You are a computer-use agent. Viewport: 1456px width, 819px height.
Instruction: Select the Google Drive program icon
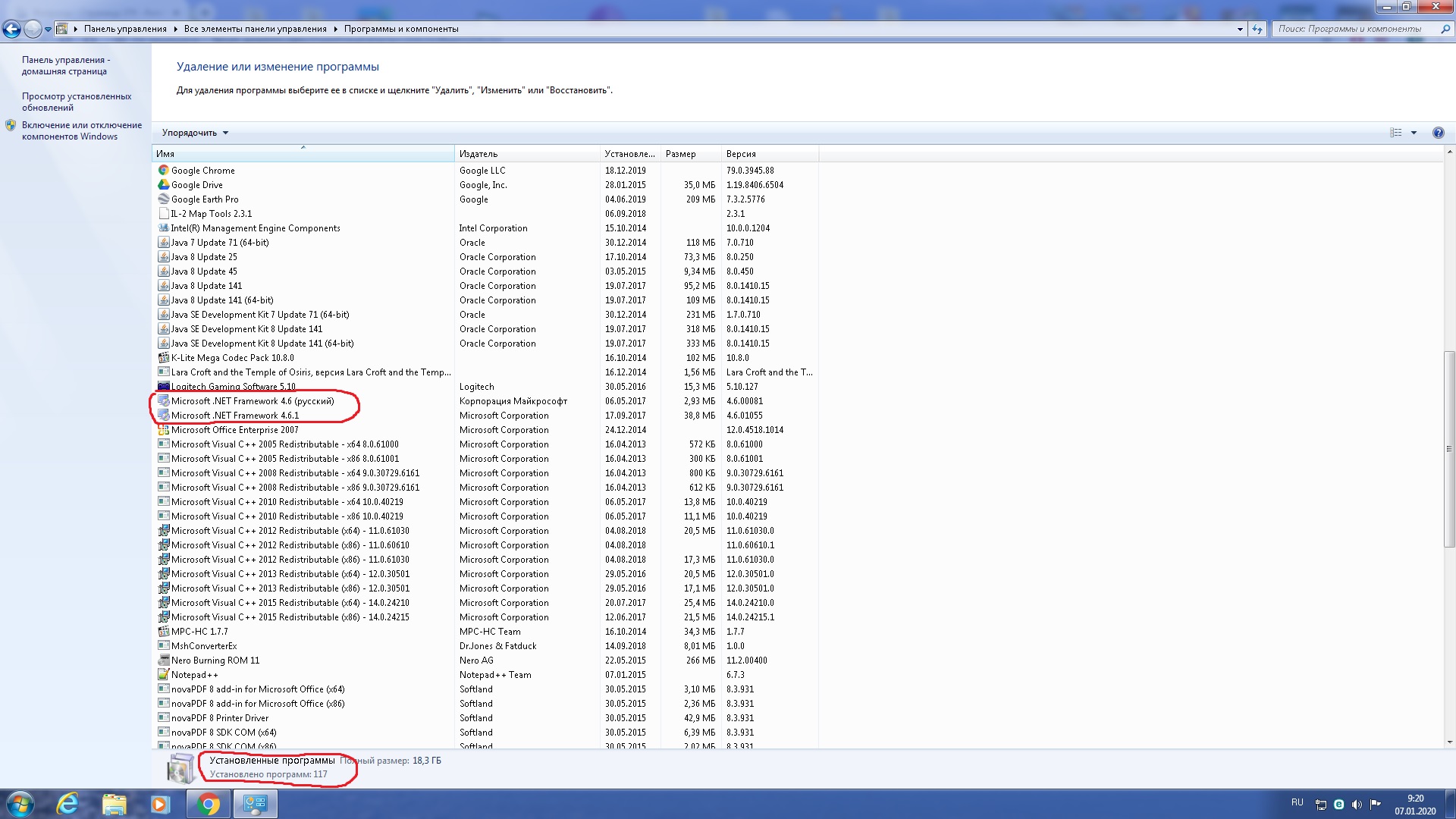[163, 185]
